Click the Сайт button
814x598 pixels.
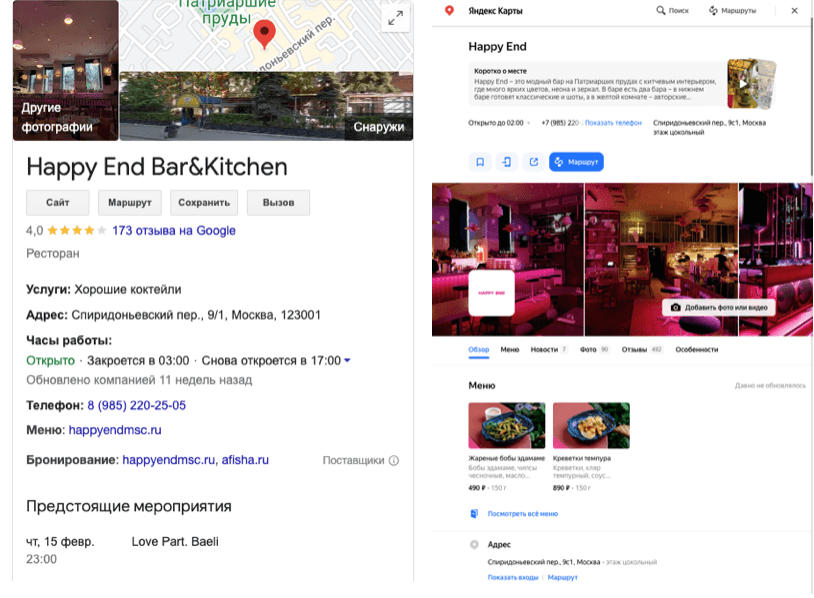(x=58, y=202)
